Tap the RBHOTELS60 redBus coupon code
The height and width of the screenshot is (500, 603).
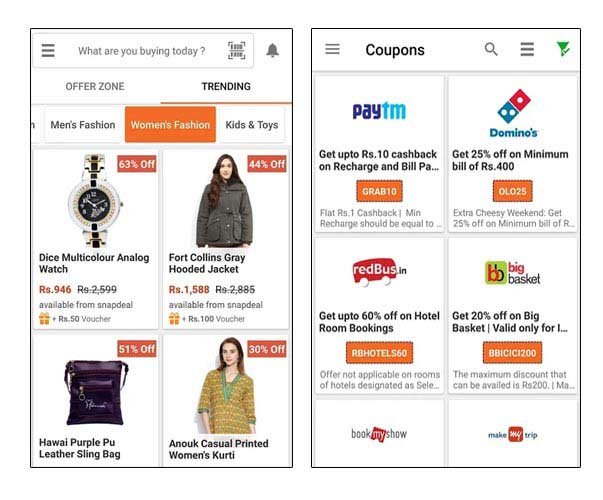pos(379,353)
